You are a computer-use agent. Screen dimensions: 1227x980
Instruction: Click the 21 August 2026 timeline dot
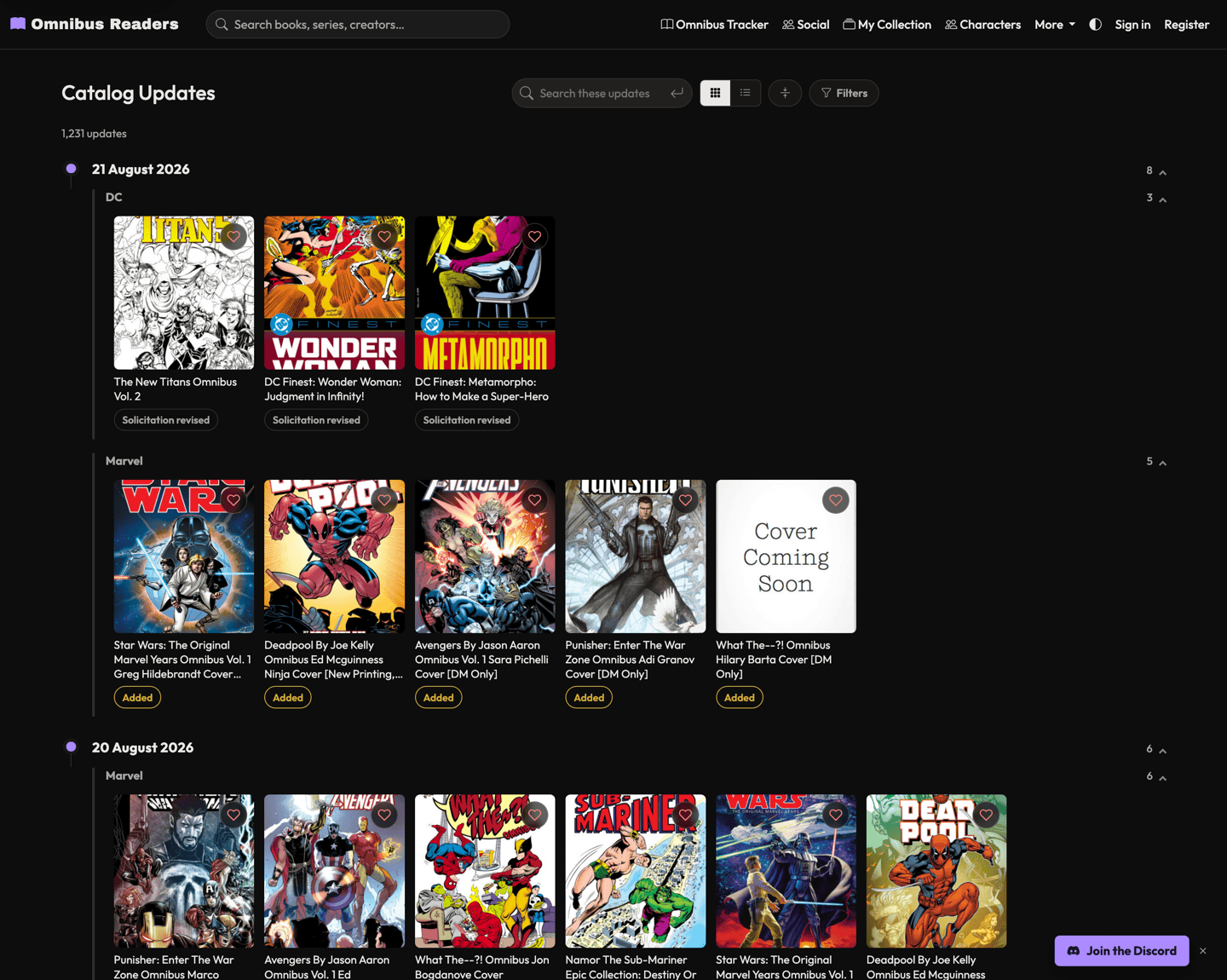coord(72,169)
